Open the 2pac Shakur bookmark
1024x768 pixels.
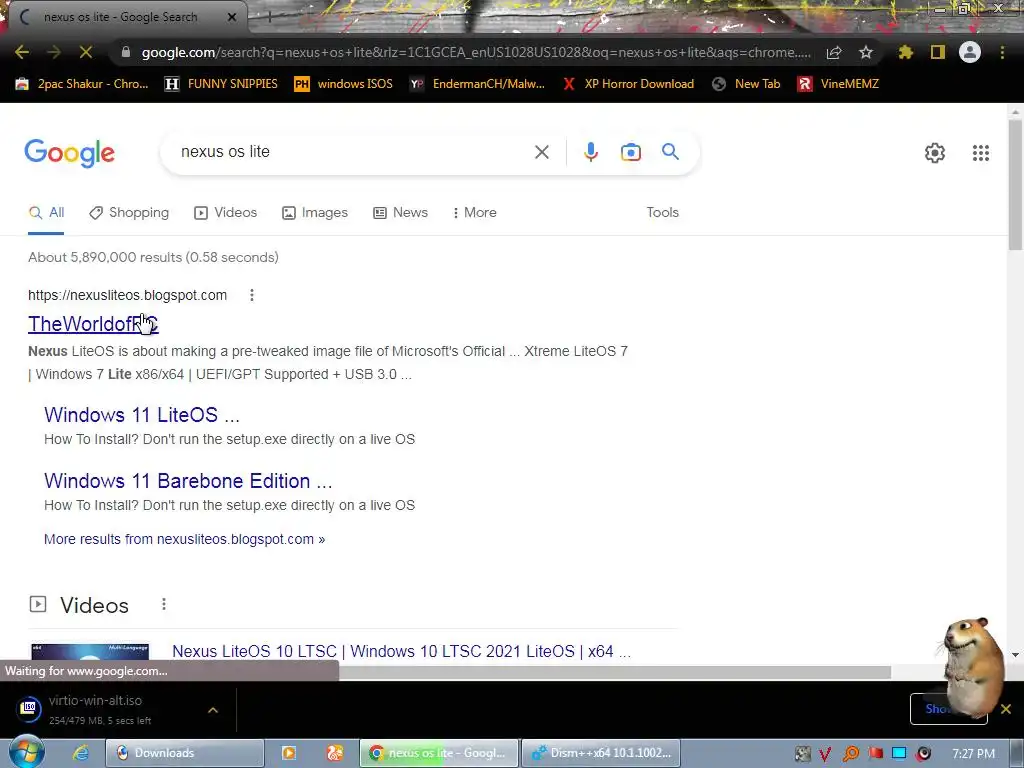[82, 84]
